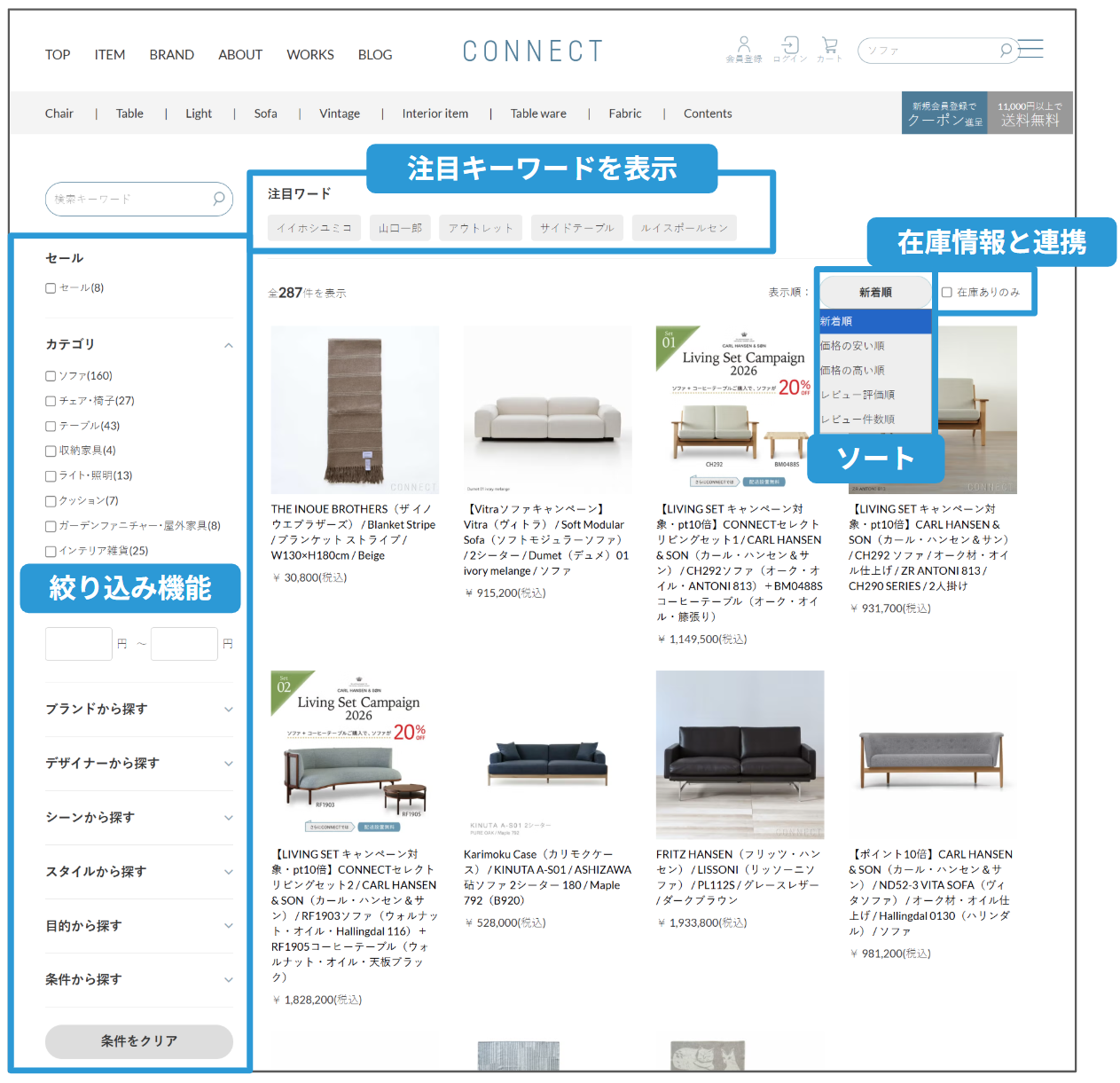Expand the ブランドから探す section
Screen dimensions: 1120x1083
[x=139, y=709]
